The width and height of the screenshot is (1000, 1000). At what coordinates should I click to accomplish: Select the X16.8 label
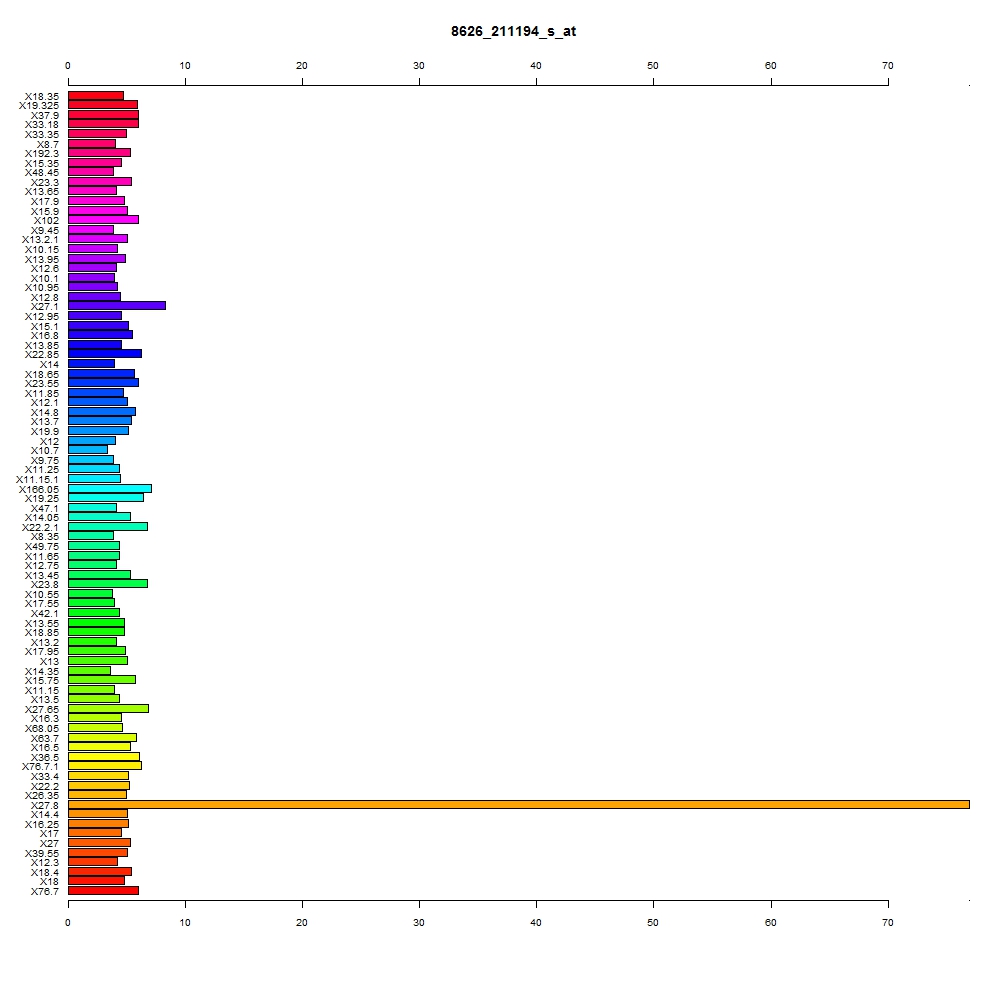coord(45,335)
